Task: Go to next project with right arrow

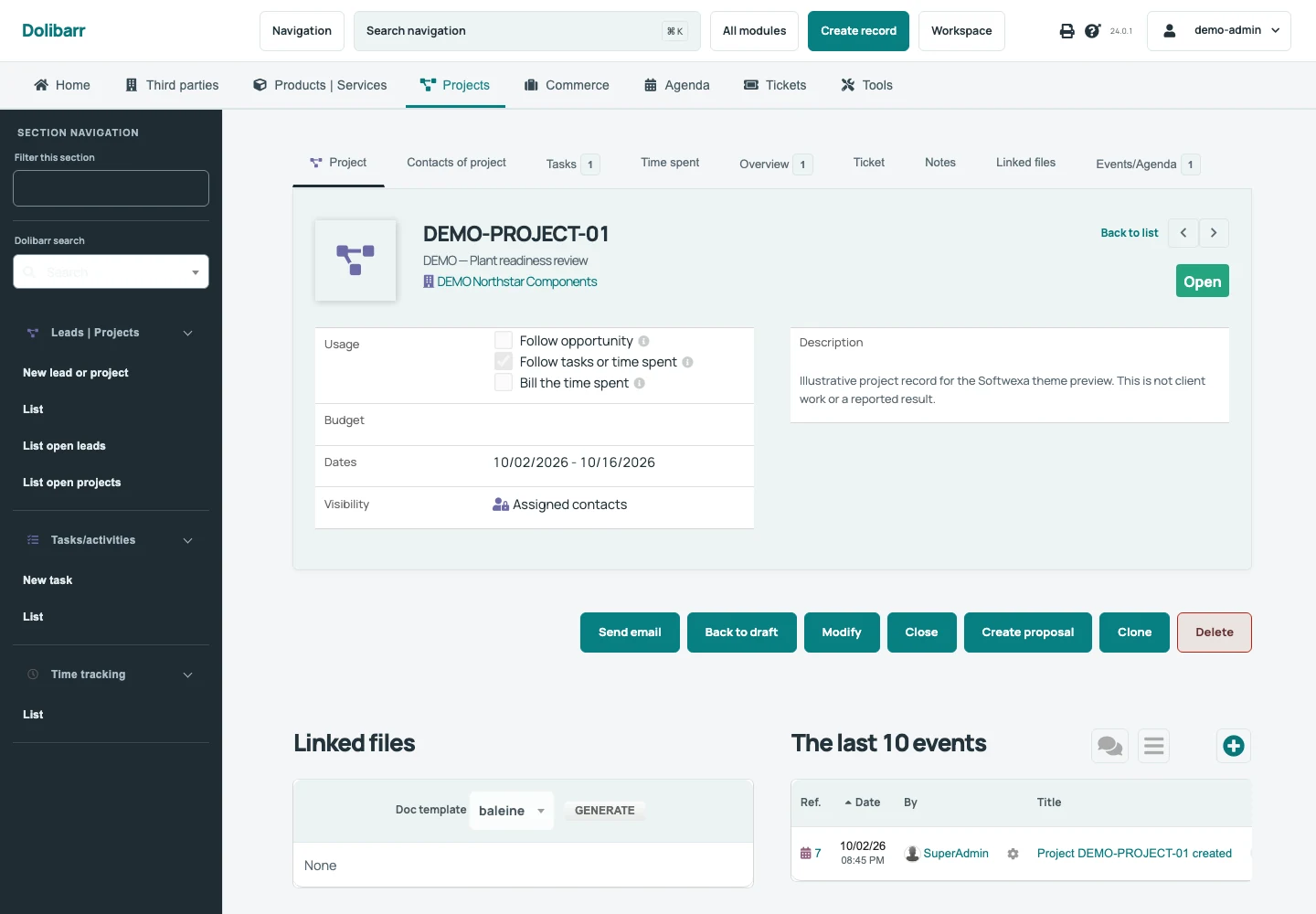Action: coord(1214,233)
